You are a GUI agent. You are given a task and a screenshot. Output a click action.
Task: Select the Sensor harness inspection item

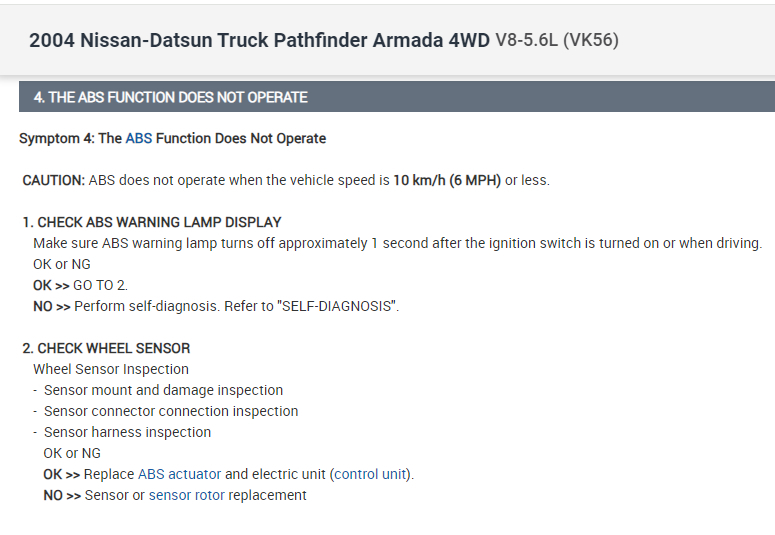[127, 432]
